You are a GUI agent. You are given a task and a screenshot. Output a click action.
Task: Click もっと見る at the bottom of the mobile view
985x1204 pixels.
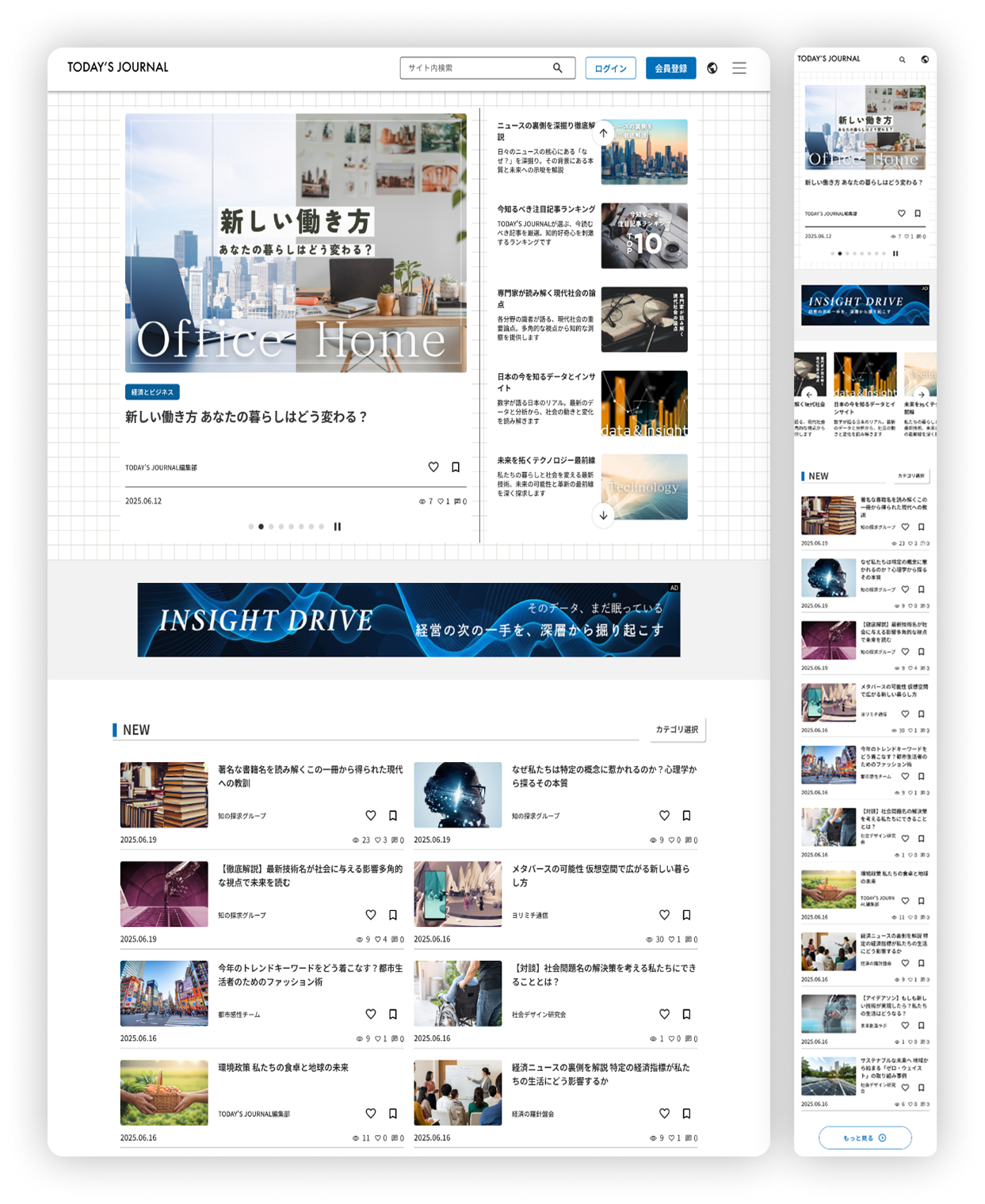[x=865, y=1137]
